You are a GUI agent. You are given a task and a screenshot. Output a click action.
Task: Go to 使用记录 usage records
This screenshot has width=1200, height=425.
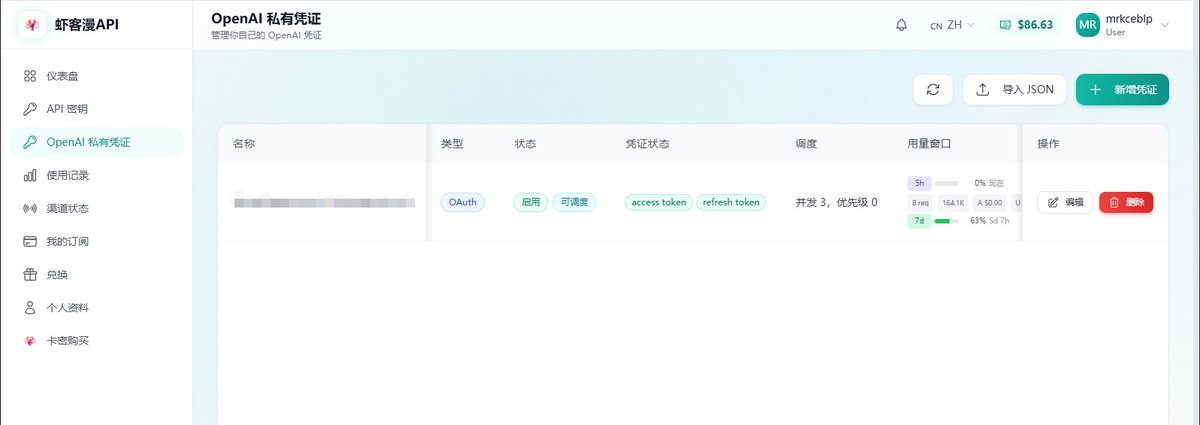coord(96,175)
